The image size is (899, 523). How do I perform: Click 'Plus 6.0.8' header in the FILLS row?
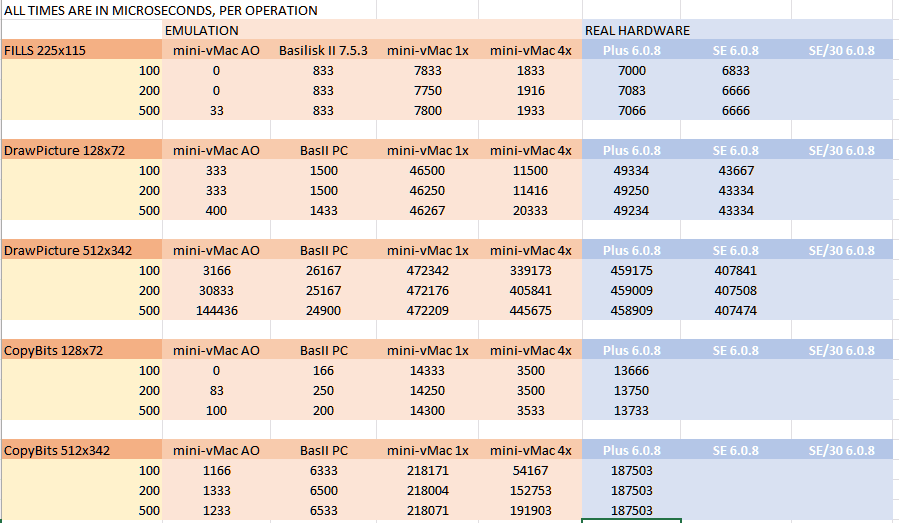click(631, 50)
